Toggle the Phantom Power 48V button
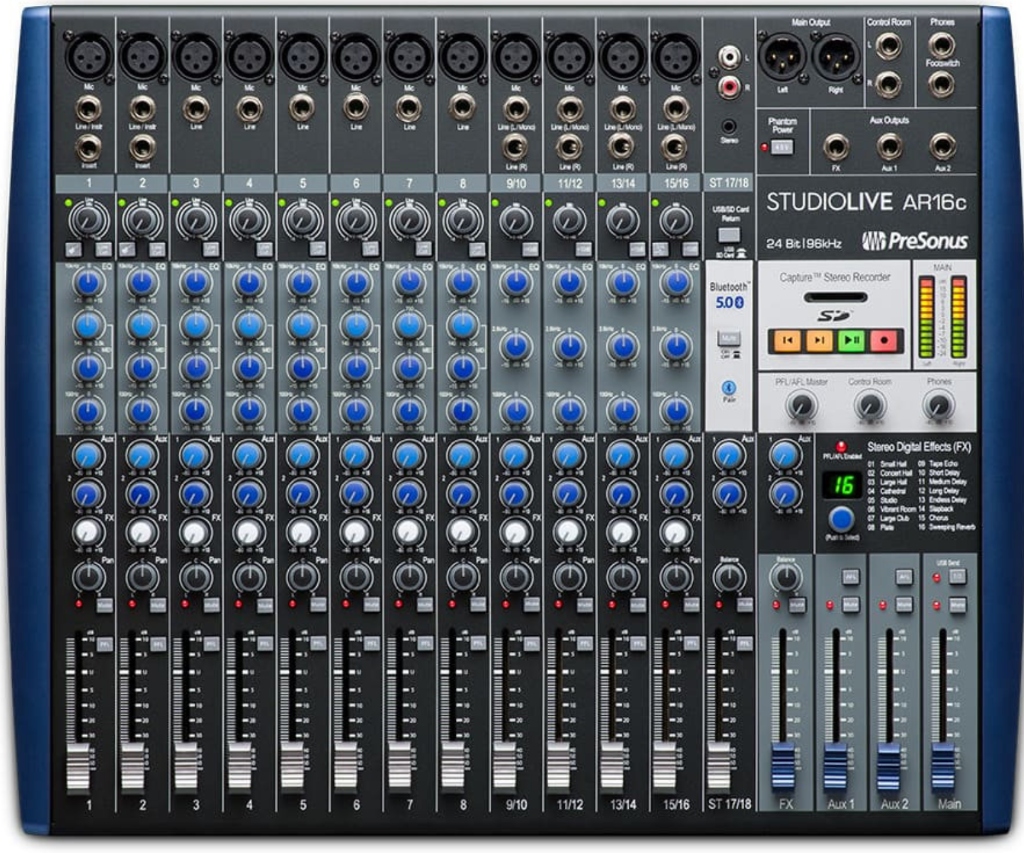The width and height of the screenshot is (1024, 853). click(x=782, y=147)
